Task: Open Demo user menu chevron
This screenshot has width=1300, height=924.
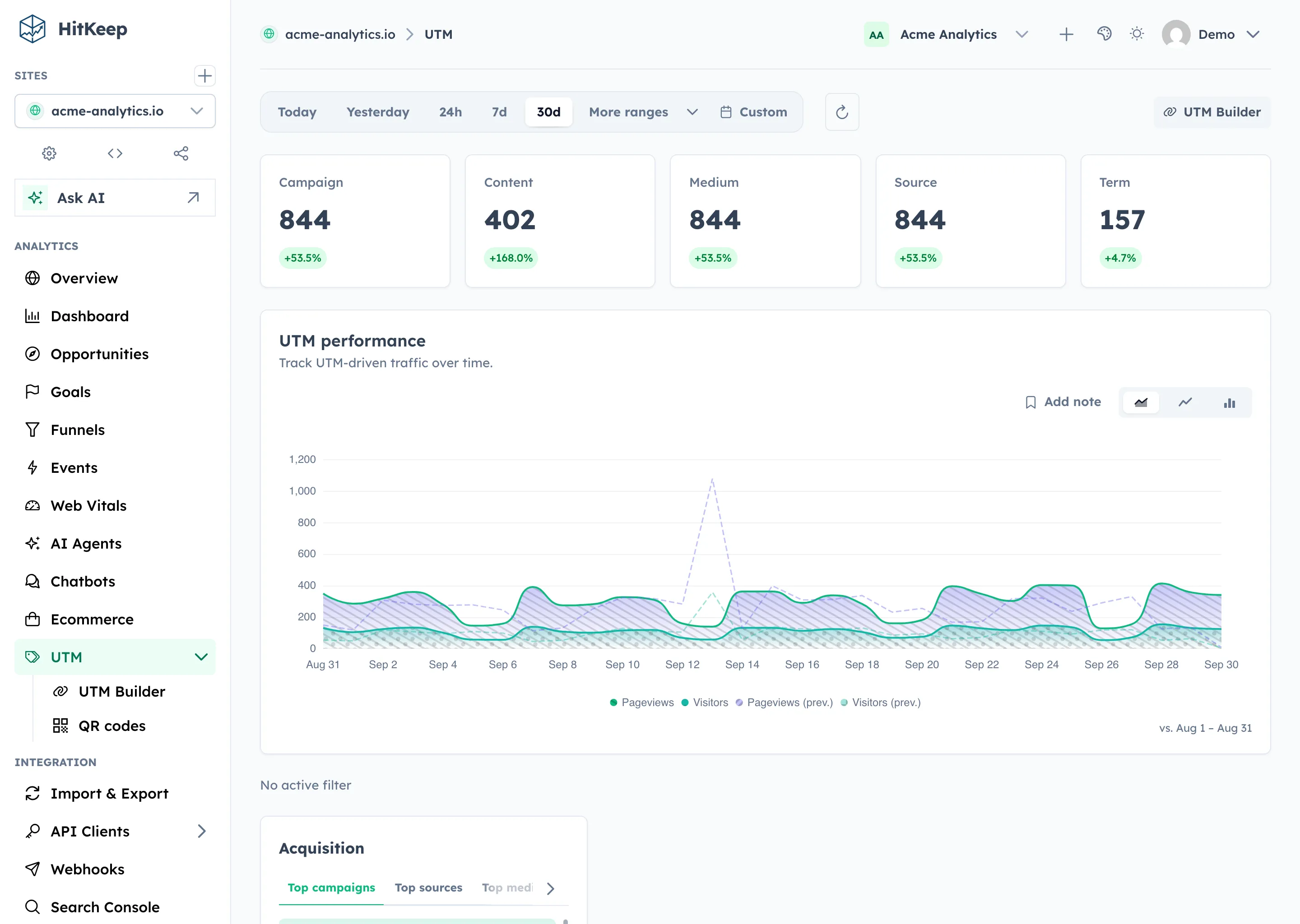Action: pos(1252,34)
